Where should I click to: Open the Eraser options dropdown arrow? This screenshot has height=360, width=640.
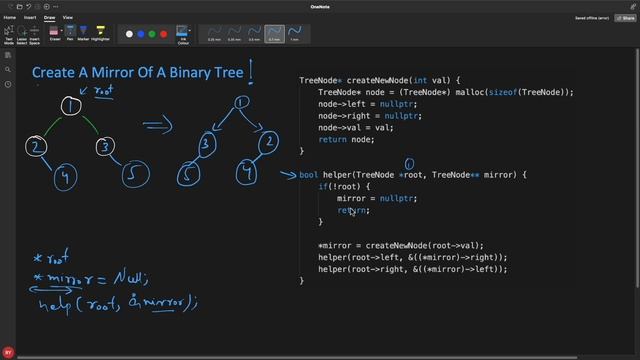[62, 31]
